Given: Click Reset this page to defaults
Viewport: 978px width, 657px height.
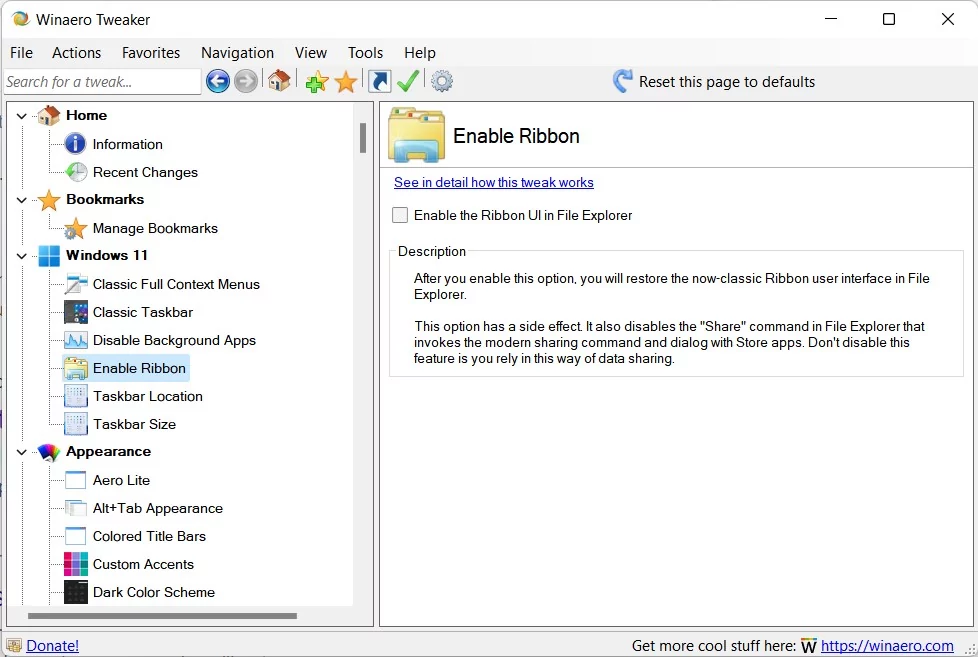Looking at the screenshot, I should (x=727, y=82).
